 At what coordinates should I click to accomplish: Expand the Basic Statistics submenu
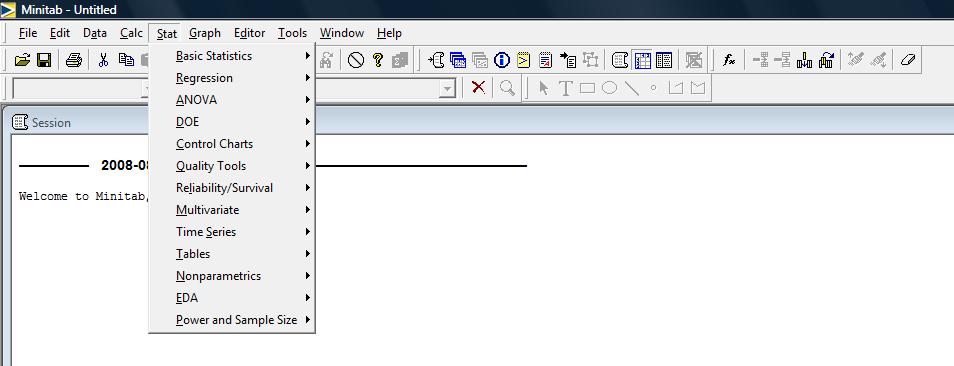(232, 56)
